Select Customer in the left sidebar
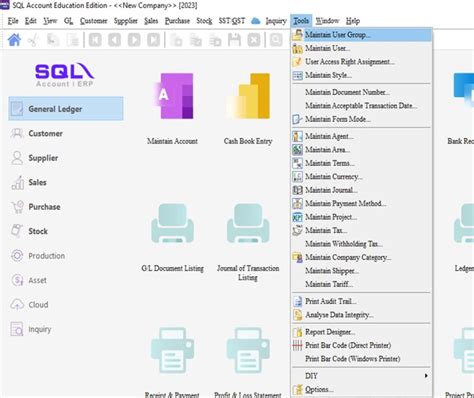 point(66,133)
